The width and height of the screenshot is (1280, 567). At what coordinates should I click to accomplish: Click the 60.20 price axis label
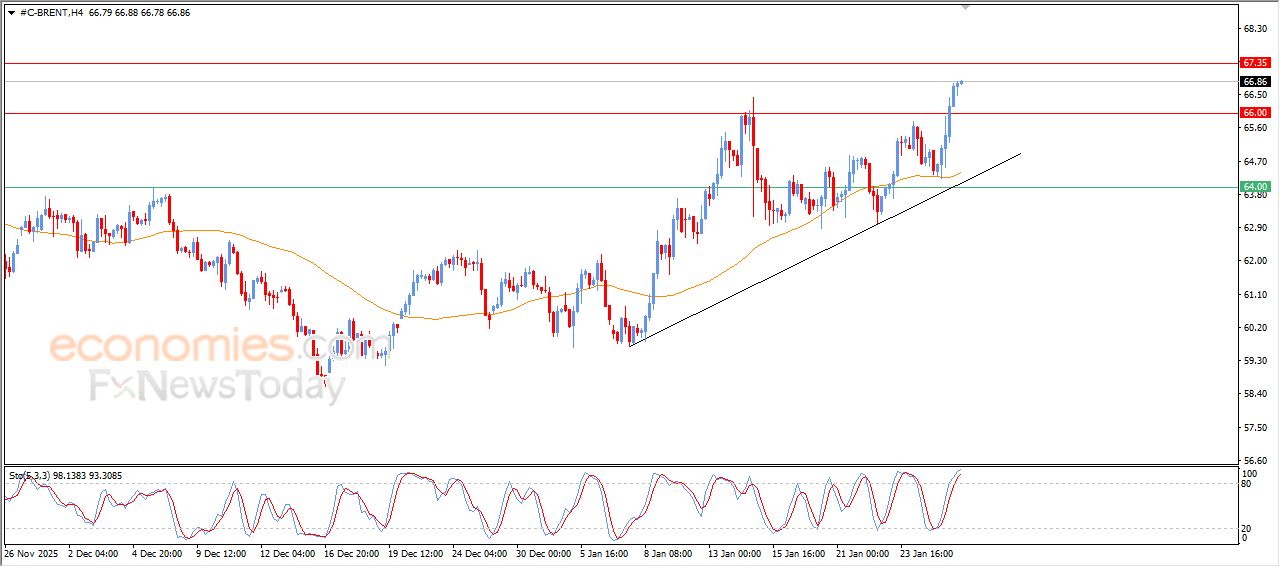click(x=1254, y=327)
